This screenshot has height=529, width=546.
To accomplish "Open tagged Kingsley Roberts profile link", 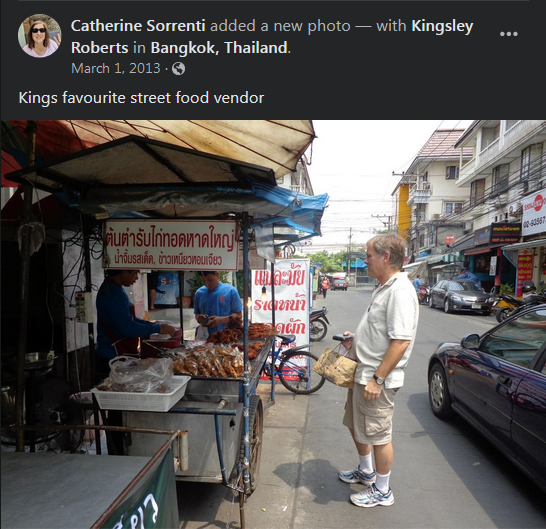I will 272,37.
